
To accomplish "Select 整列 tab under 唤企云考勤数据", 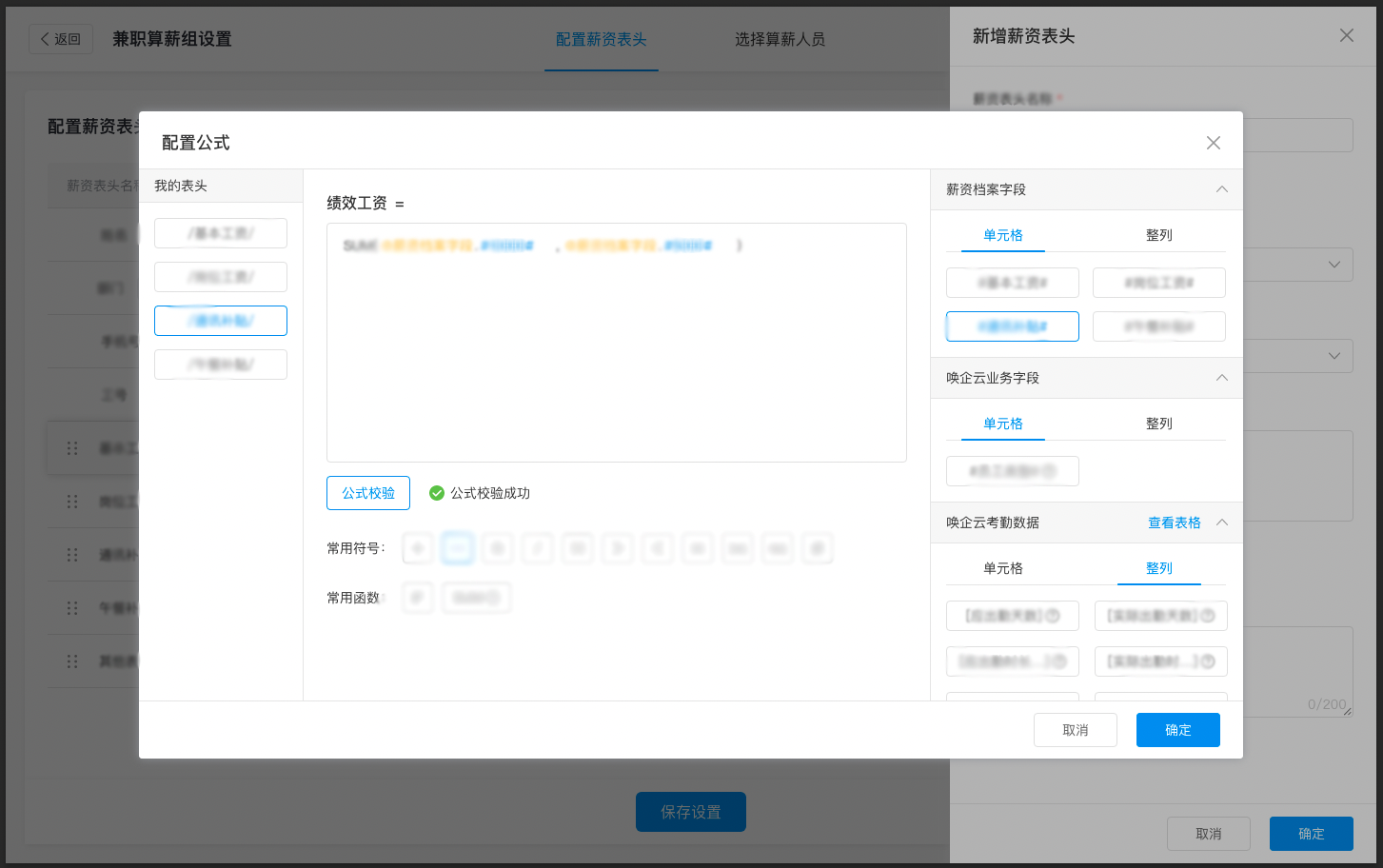I will [x=1159, y=568].
